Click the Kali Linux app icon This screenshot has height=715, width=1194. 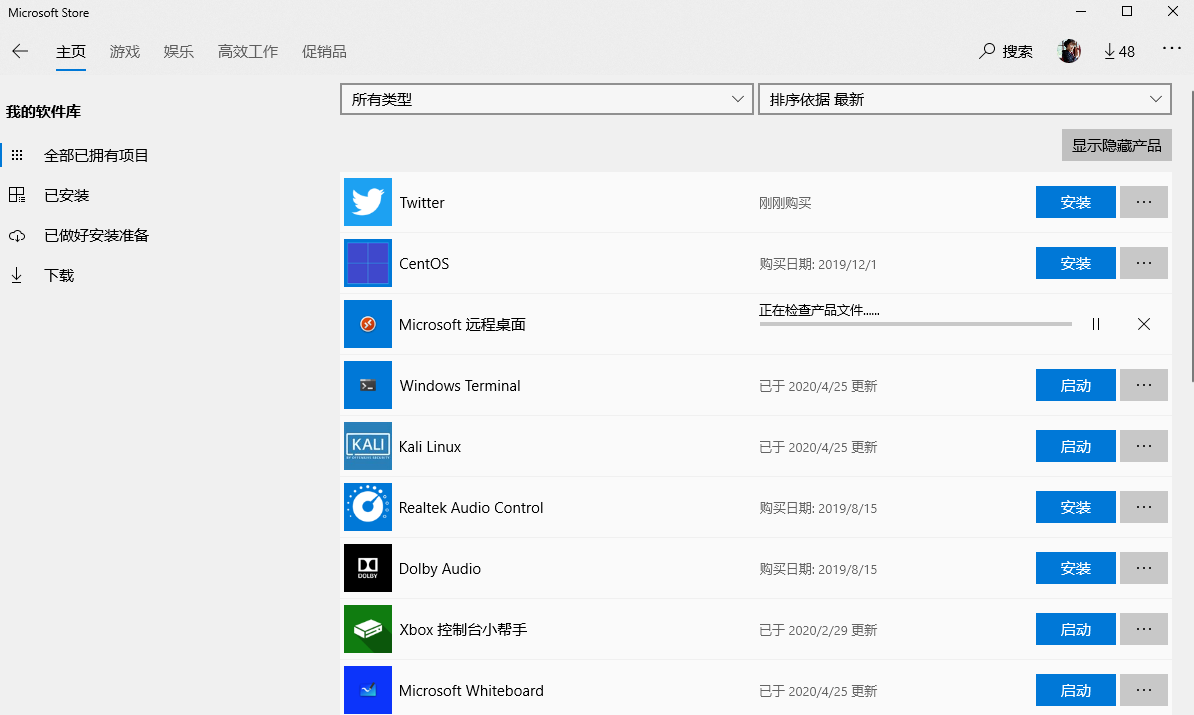pyautogui.click(x=368, y=445)
